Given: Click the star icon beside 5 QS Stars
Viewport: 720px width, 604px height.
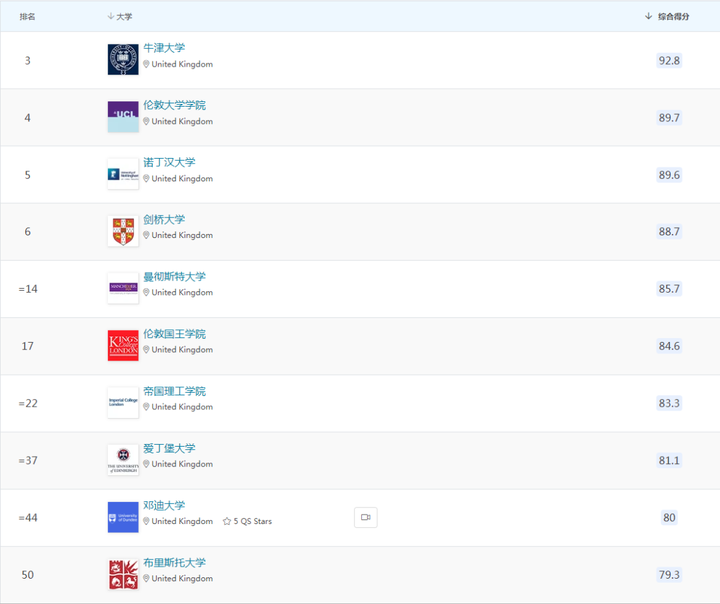Looking at the screenshot, I should (x=227, y=521).
